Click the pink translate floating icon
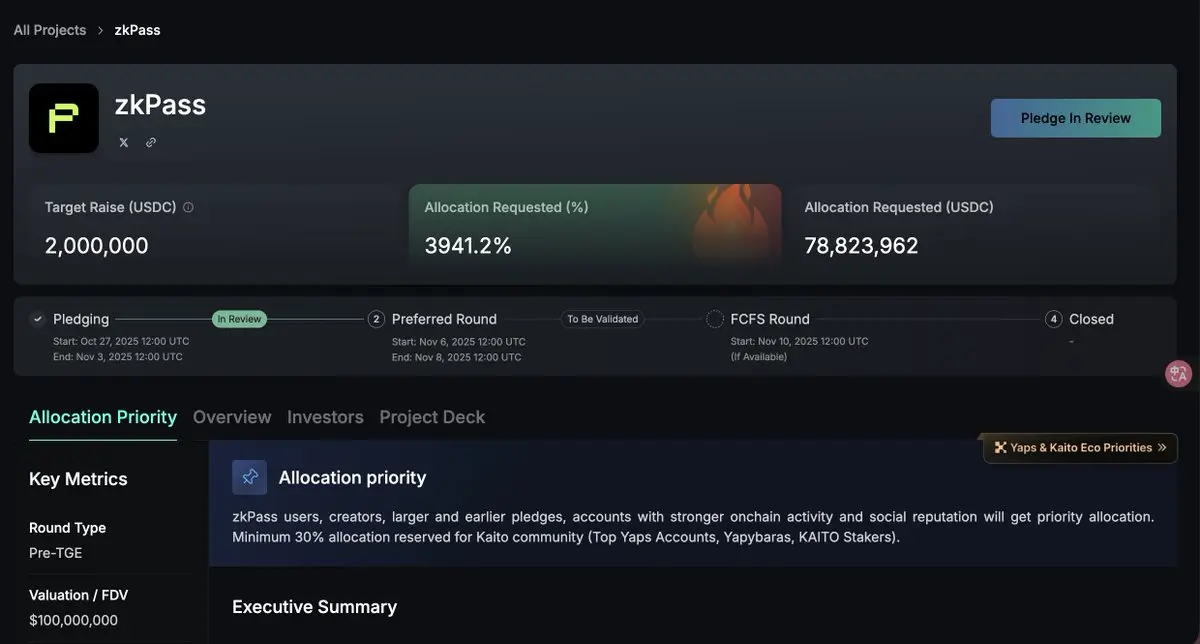Image resolution: width=1200 pixels, height=644 pixels. coord(1179,374)
